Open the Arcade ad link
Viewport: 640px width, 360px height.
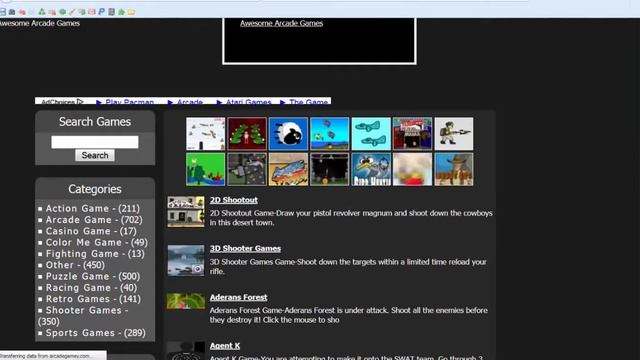click(x=190, y=102)
